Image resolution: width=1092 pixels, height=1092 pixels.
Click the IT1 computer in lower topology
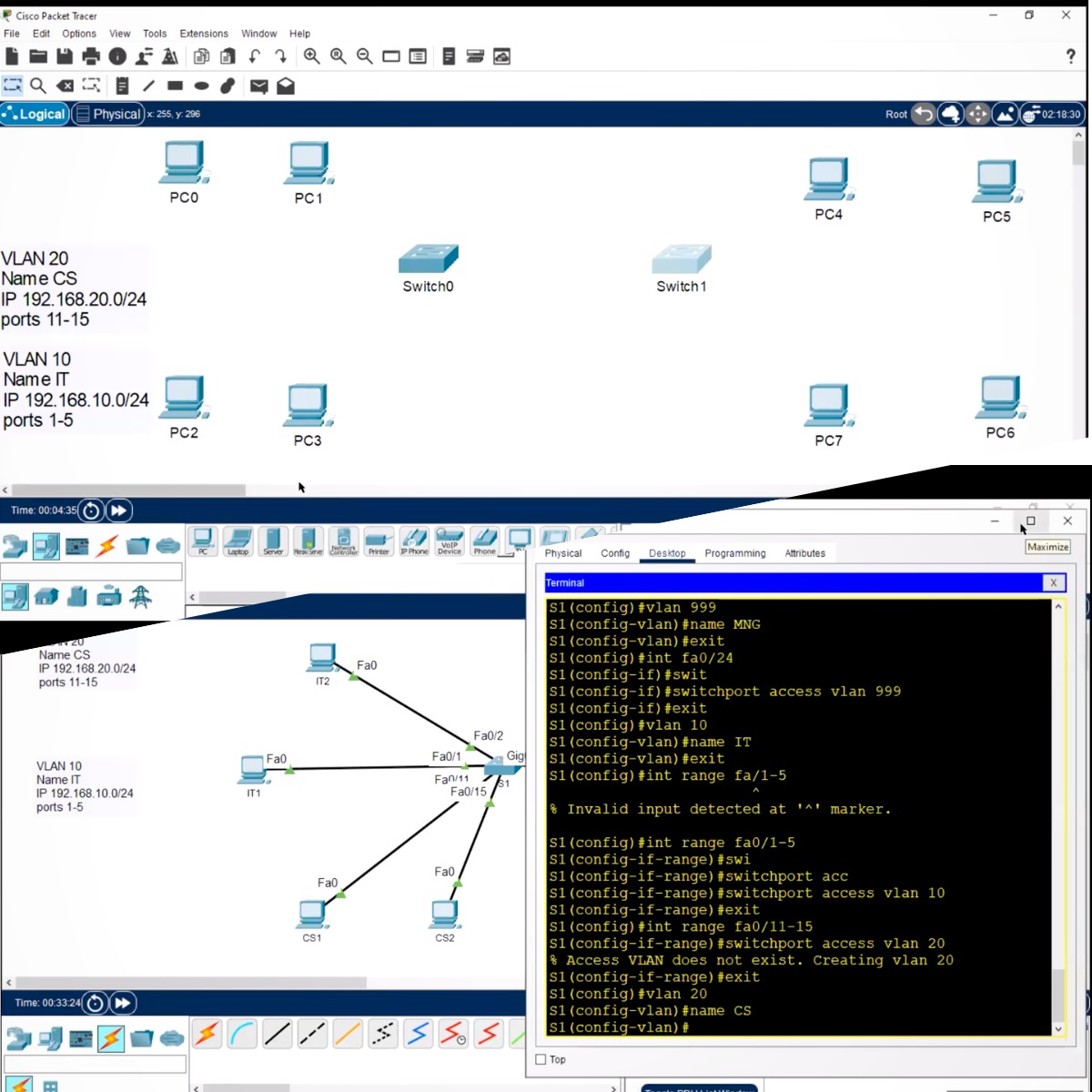[254, 770]
